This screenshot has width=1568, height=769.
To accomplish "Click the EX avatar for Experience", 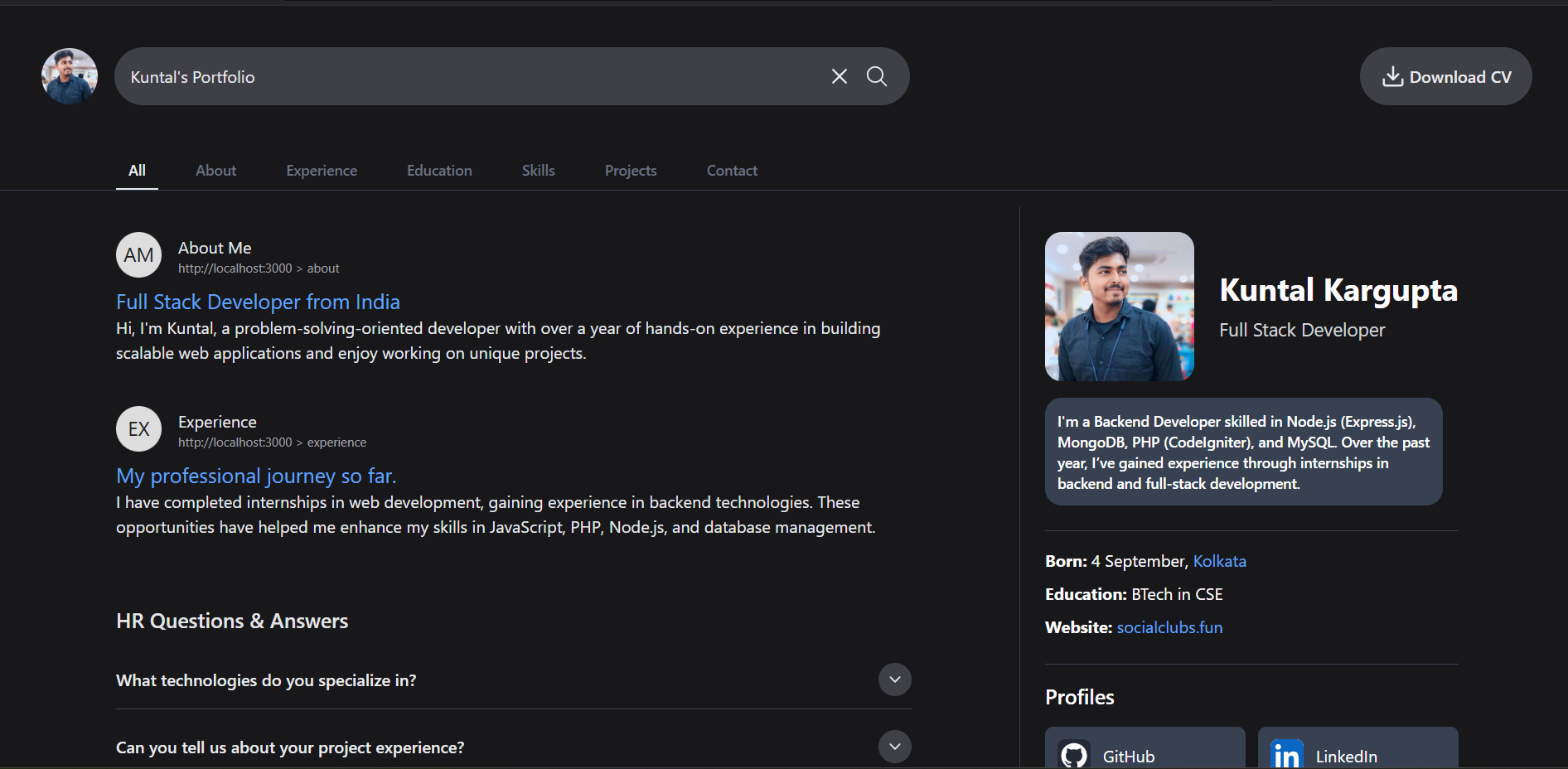I will point(138,429).
